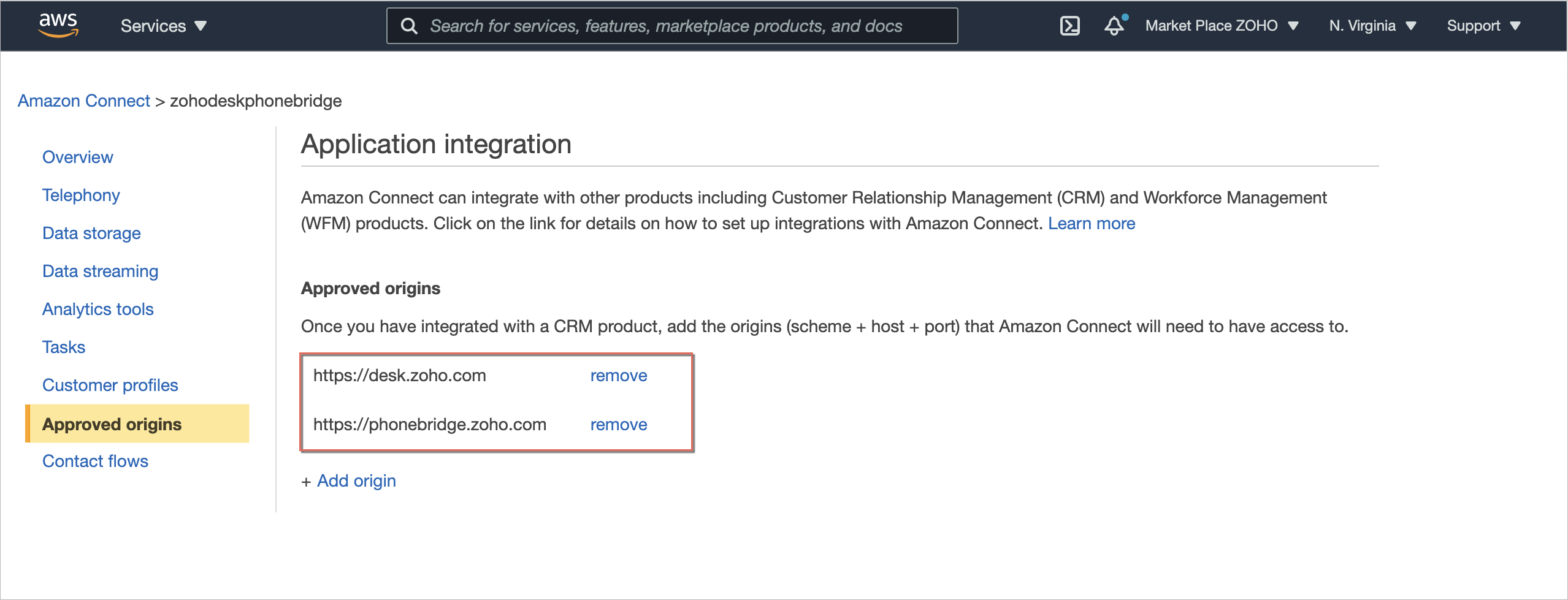Screen dimensions: 1568x600
Task: Open the Support dropdown menu
Action: (1483, 26)
